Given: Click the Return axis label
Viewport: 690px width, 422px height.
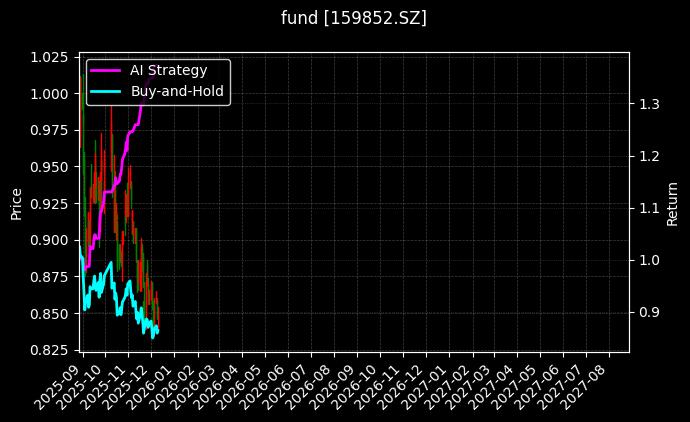Looking at the screenshot, I should (x=672, y=203).
